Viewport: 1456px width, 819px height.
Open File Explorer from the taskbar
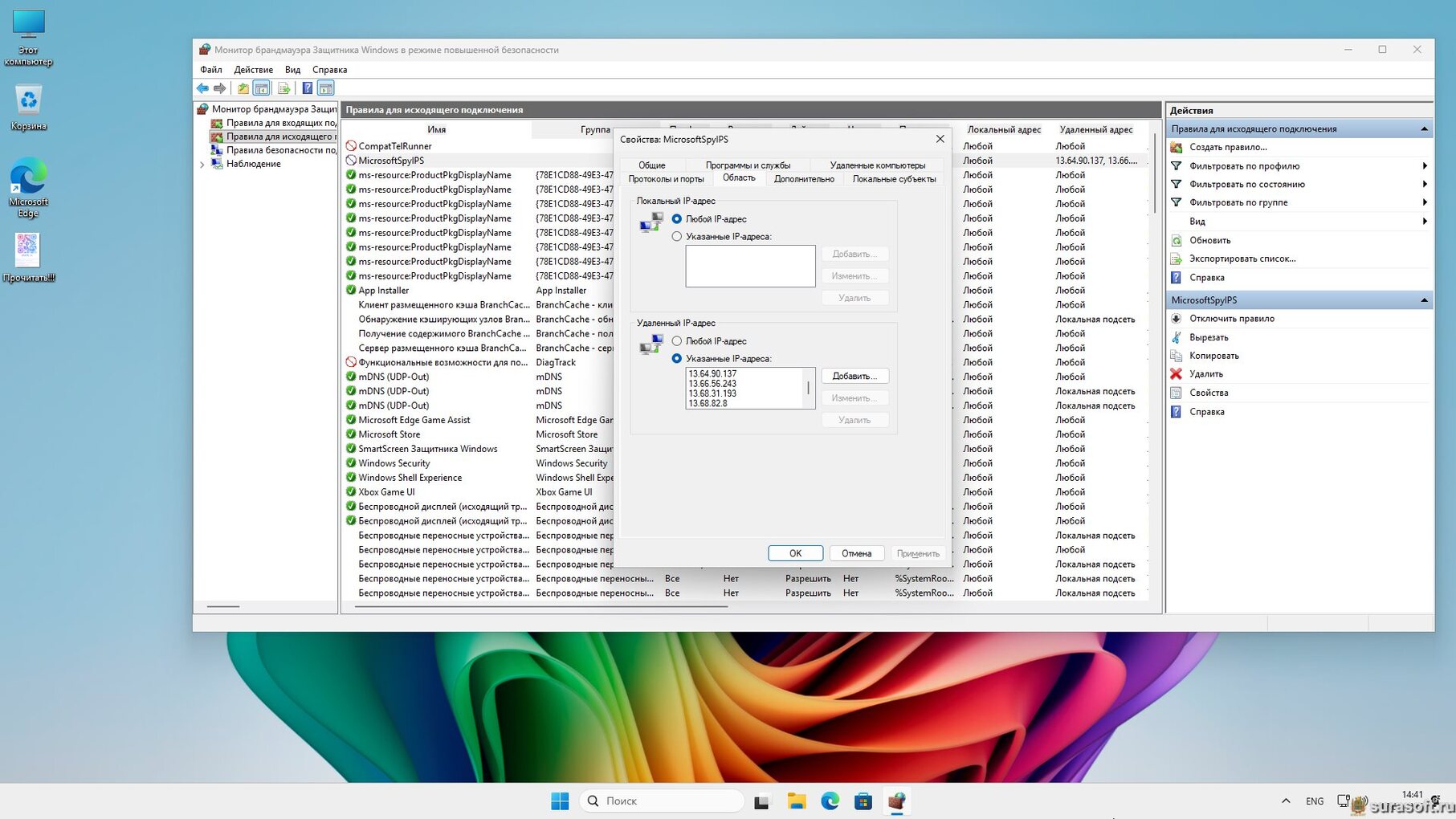(x=796, y=801)
